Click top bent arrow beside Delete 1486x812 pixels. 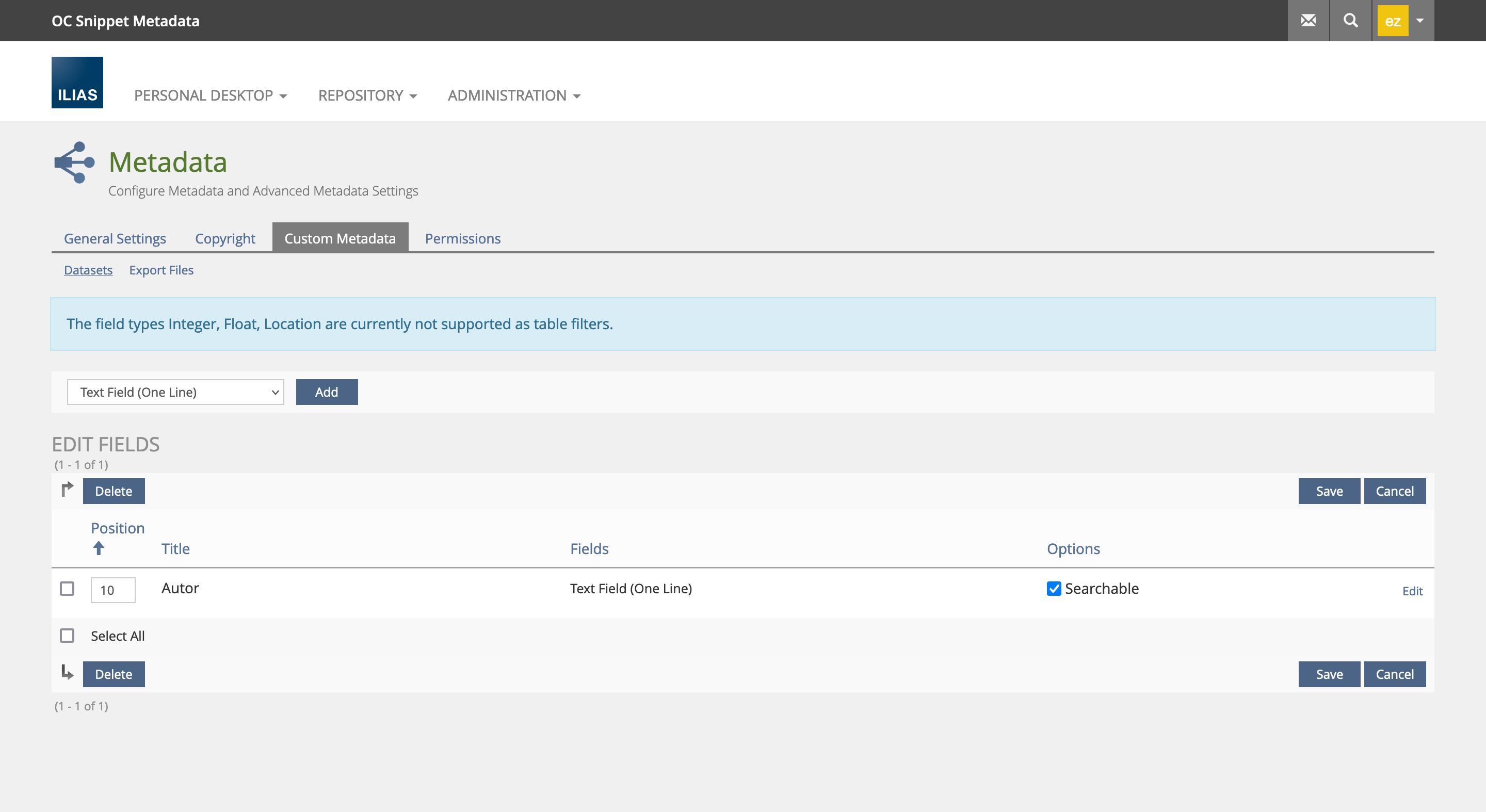pyautogui.click(x=68, y=489)
